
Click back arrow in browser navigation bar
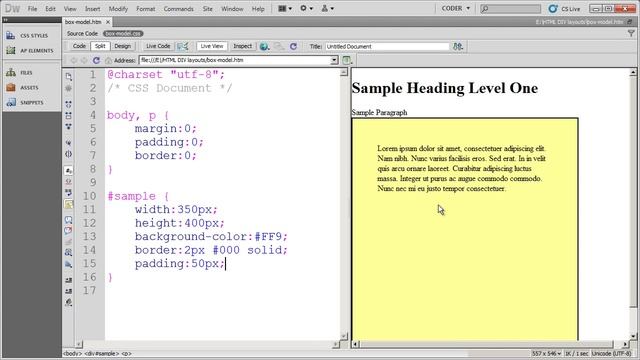click(74, 60)
